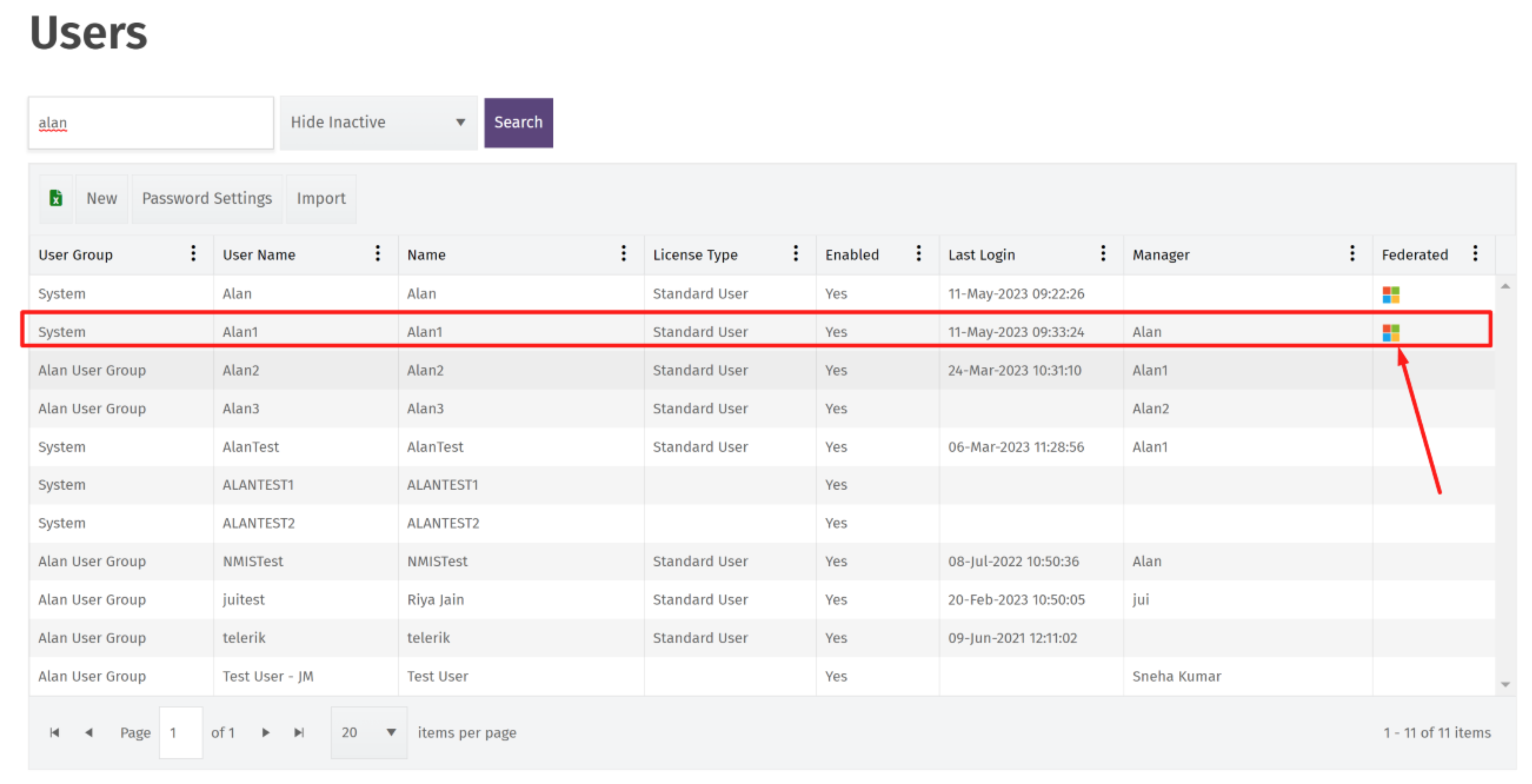Click the search text field containing alan
This screenshot has width=1532, height=784.
(151, 123)
